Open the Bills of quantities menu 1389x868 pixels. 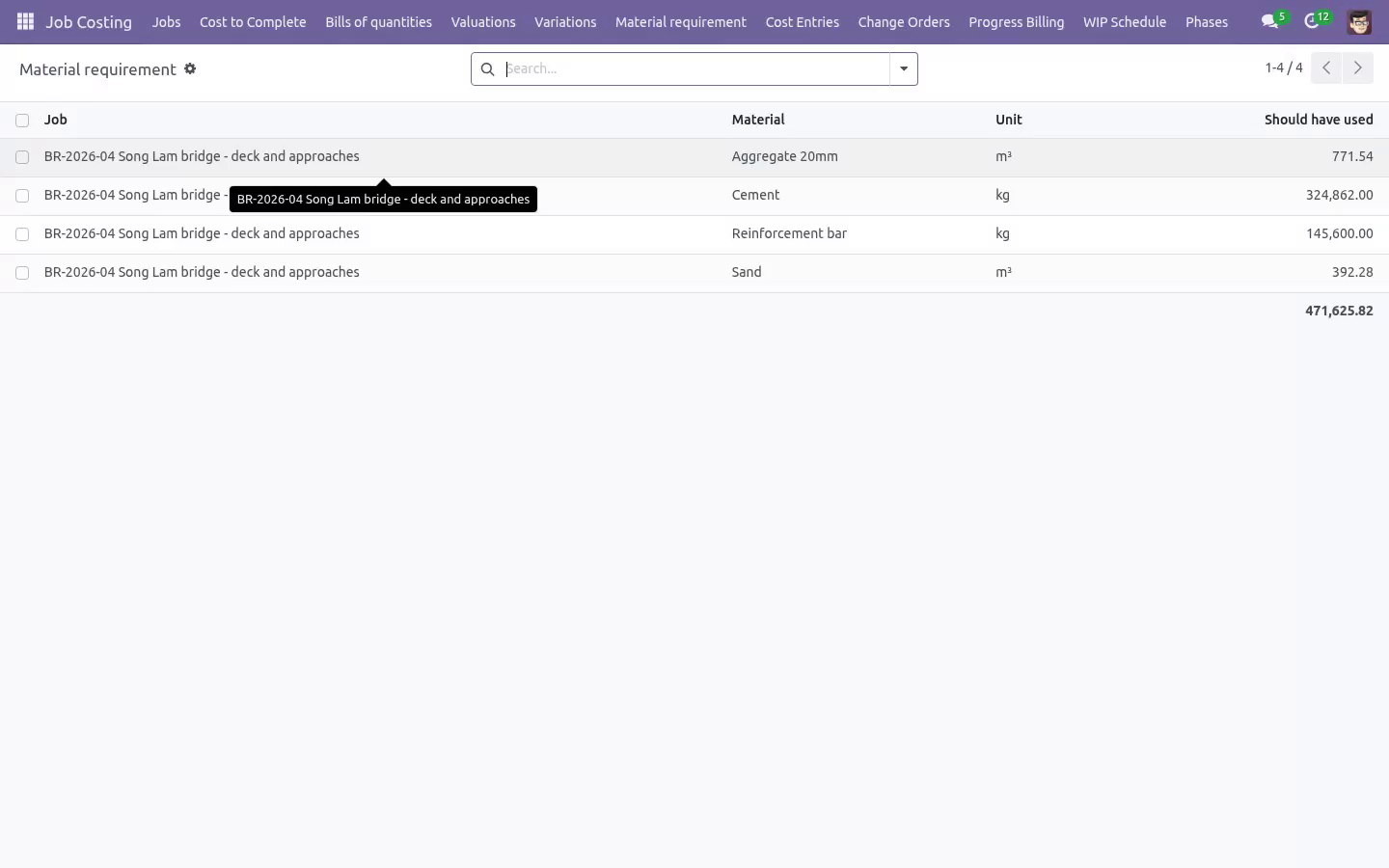pyautogui.click(x=378, y=22)
